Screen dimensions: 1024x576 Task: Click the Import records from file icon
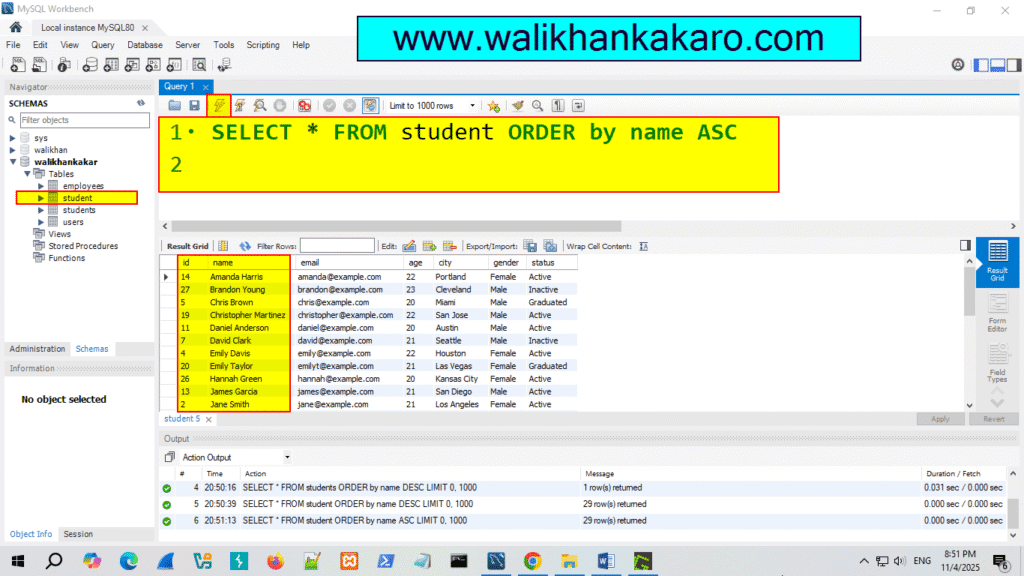550,246
